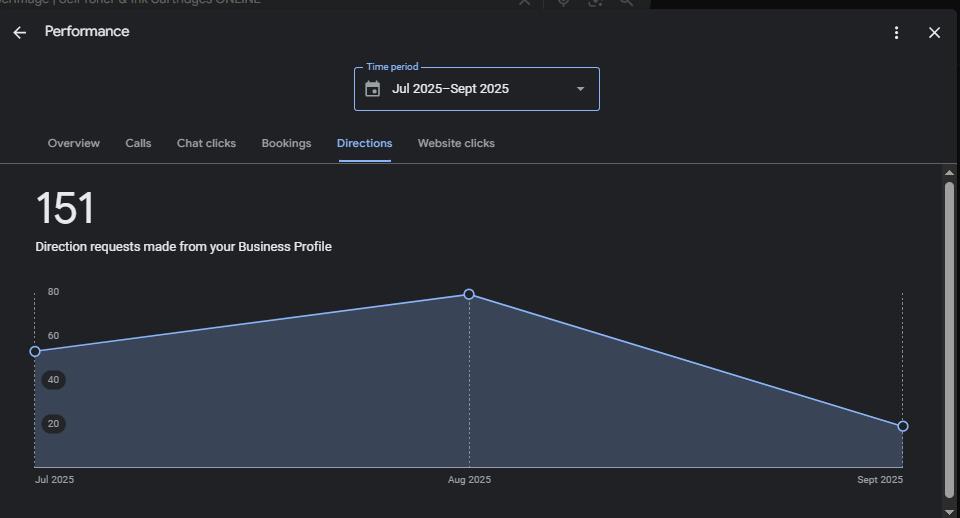The image size is (960, 518).
Task: Open the Jul 2025–Sept 2025 period selector
Action: pos(476,89)
